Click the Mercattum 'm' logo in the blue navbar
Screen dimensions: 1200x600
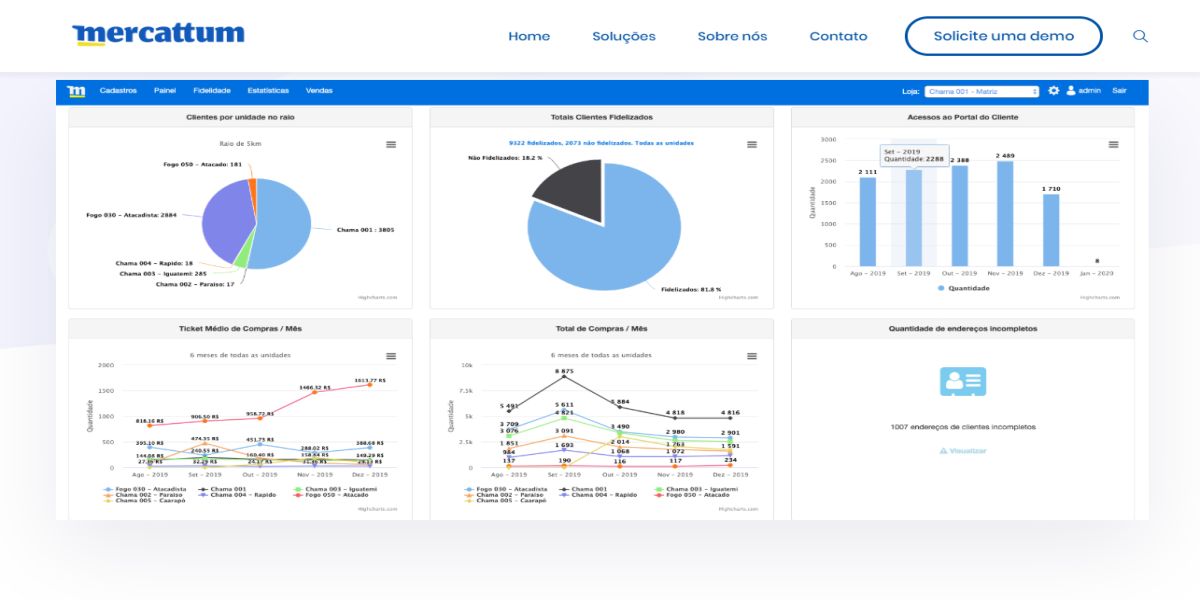[x=75, y=90]
